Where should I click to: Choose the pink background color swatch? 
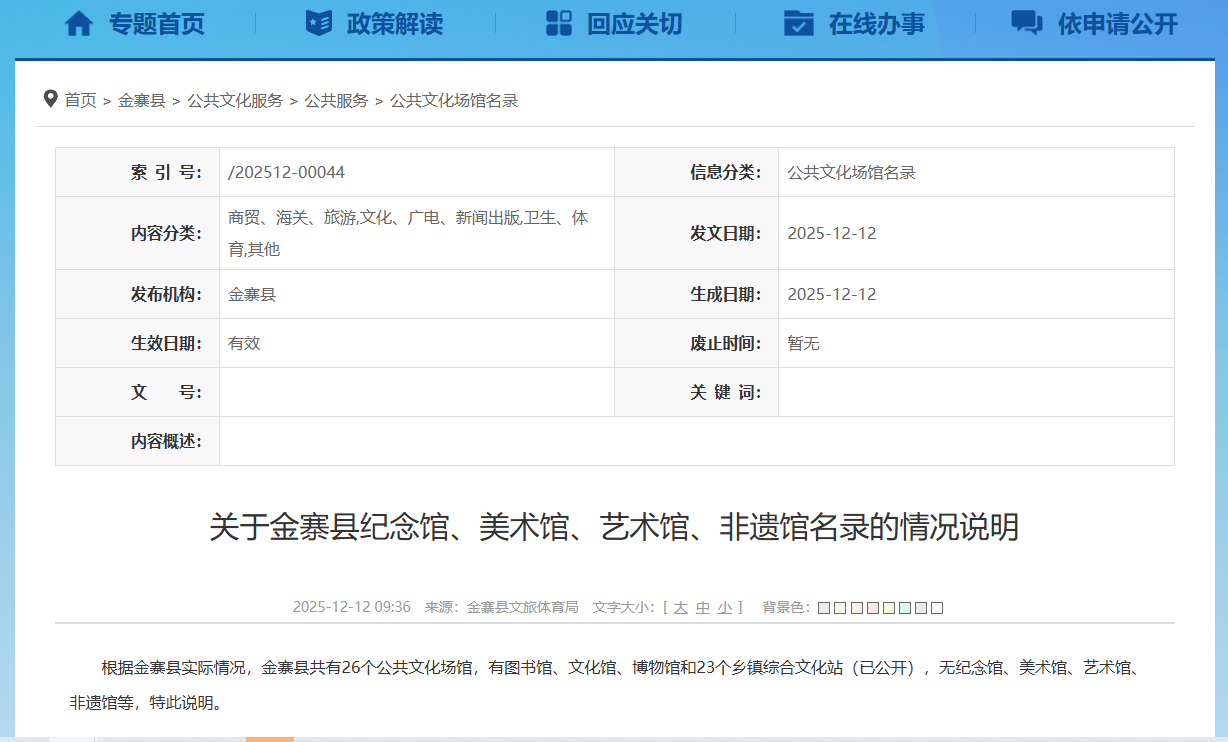coord(873,608)
